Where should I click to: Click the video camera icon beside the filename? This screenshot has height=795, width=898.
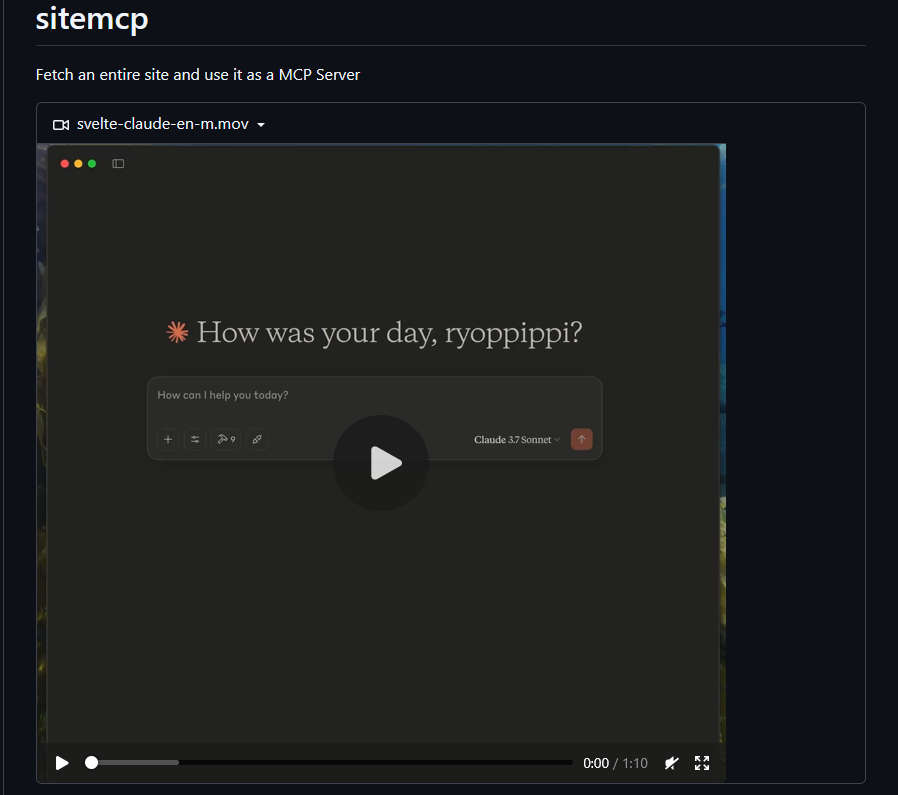tap(61, 124)
